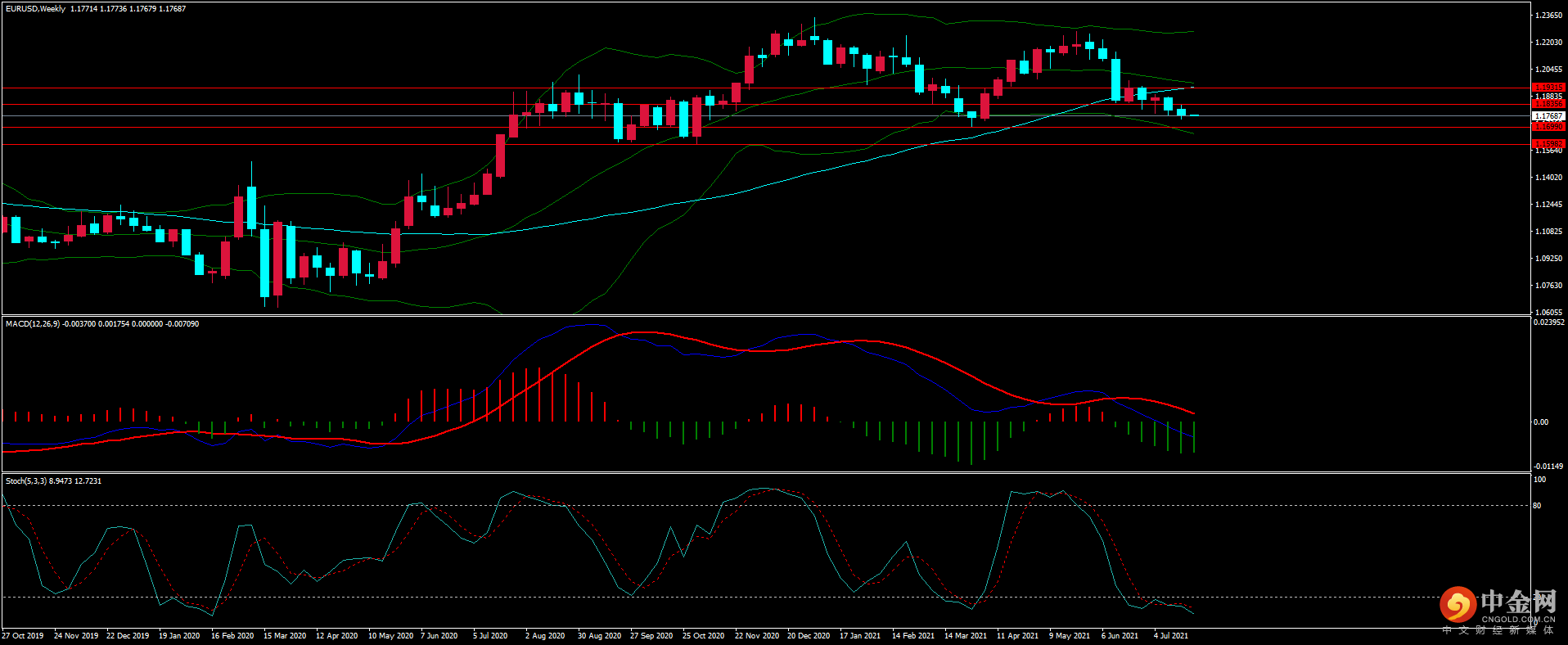Click the 30 Aug 2020 date label
1568x645 pixels.
click(x=600, y=636)
